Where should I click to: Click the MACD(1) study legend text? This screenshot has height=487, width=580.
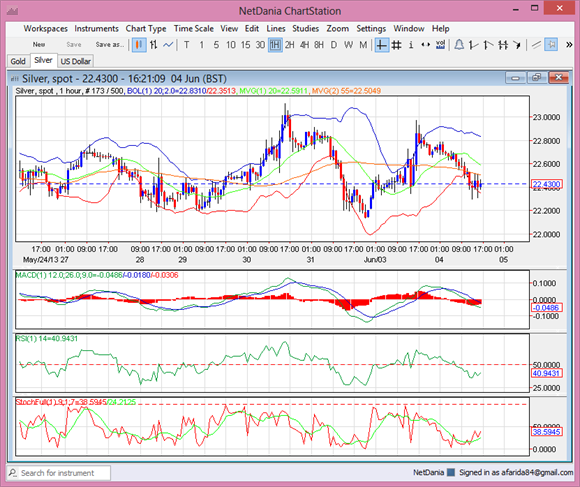pos(97,275)
